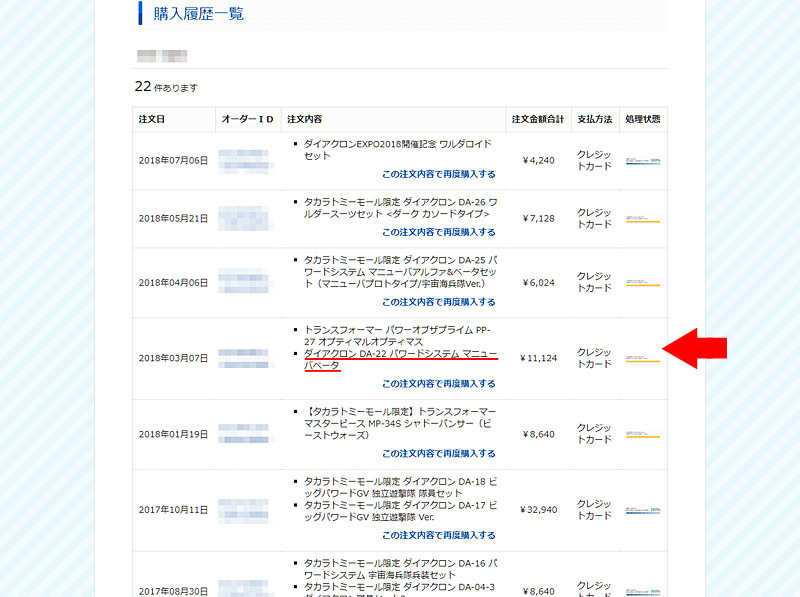Select the date 2018年01月19日

coord(173,434)
